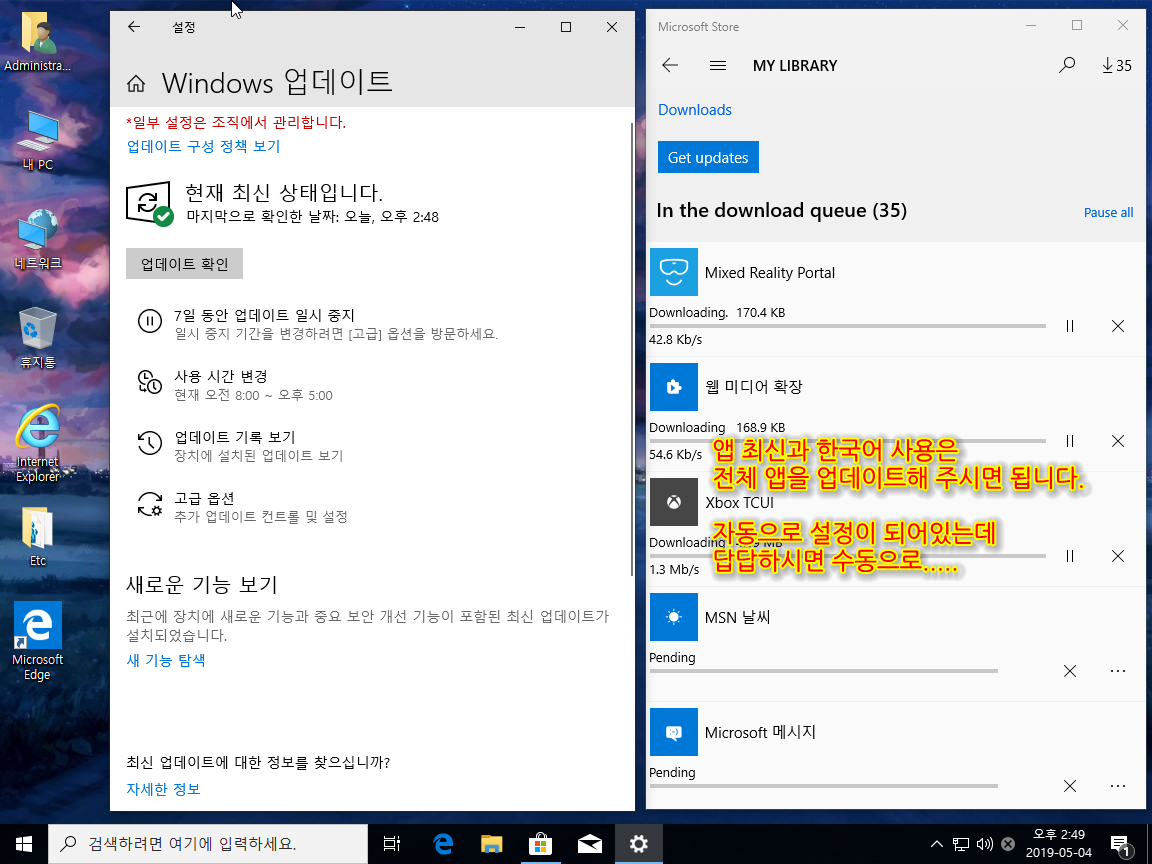This screenshot has height=864, width=1152.
Task: Pause Mixed Reality Portal download
Action: [x=1070, y=325]
